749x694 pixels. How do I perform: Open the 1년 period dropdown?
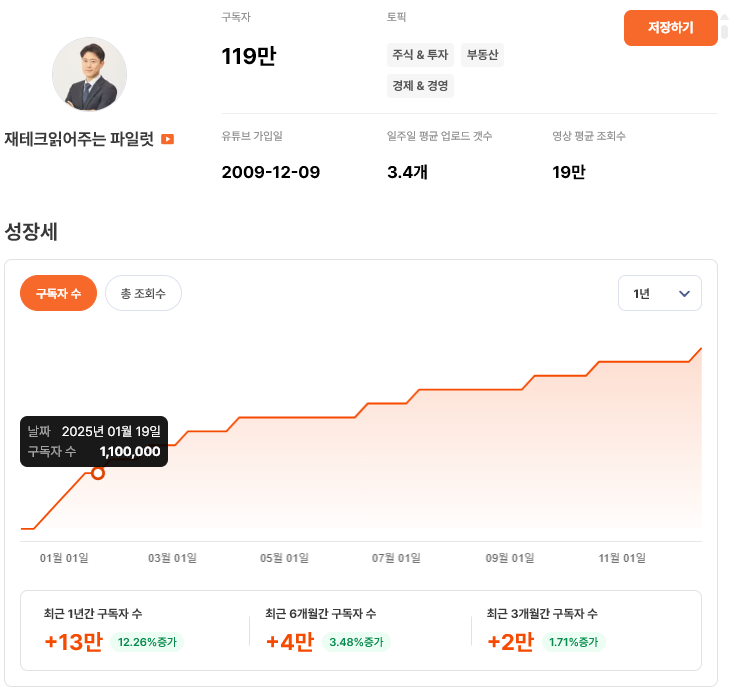659,293
